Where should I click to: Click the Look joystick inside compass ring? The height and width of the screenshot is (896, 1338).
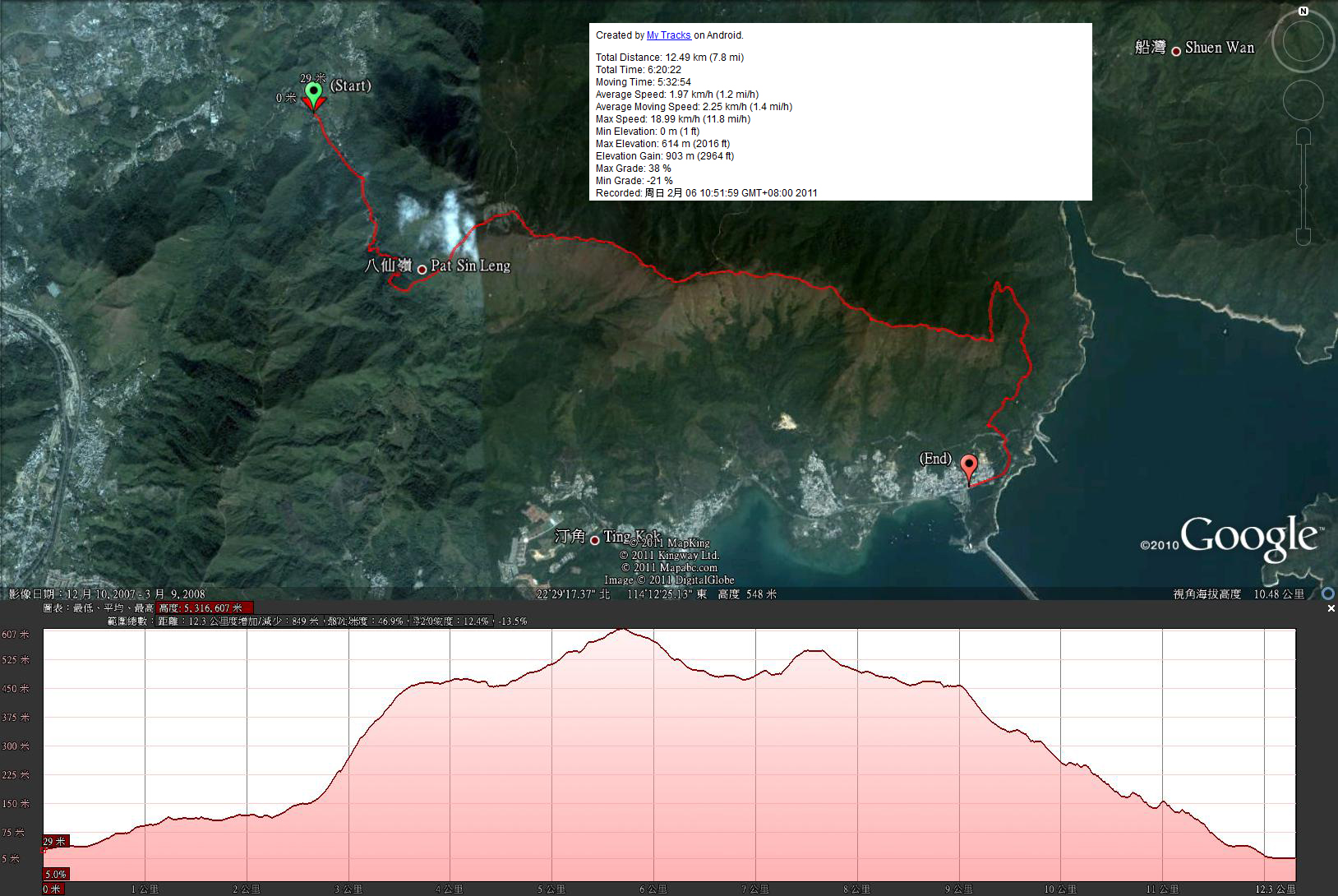click(1303, 42)
